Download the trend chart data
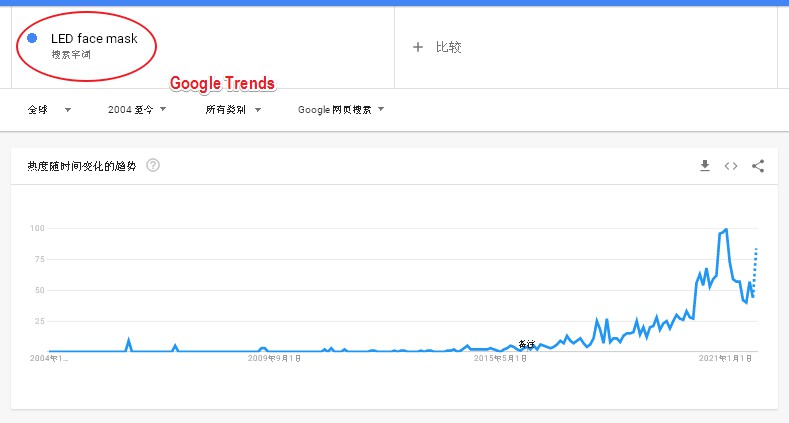The width and height of the screenshot is (789, 423). (x=705, y=165)
